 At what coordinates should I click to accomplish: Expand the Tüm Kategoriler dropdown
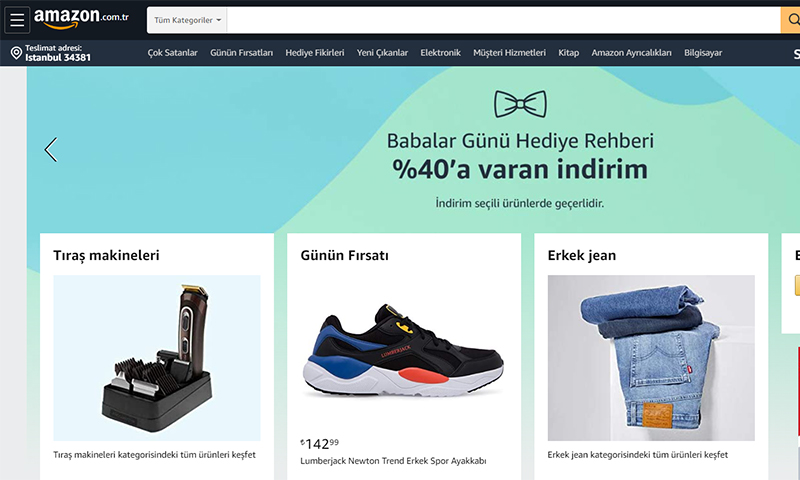coord(187,20)
